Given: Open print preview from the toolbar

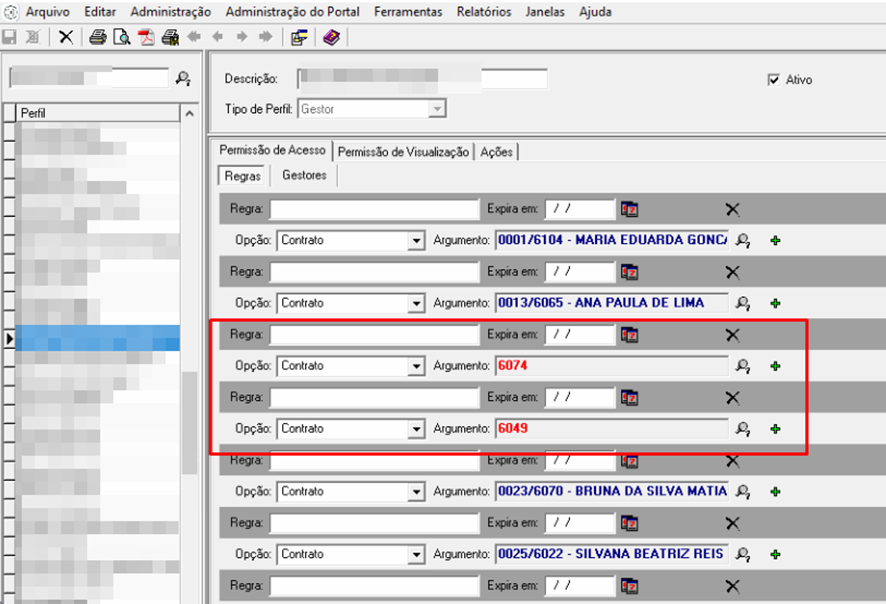Looking at the screenshot, I should click(x=121, y=37).
